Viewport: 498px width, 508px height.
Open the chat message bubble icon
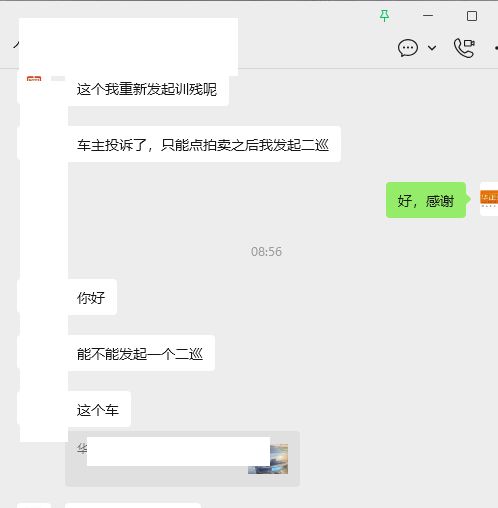pyautogui.click(x=407, y=48)
